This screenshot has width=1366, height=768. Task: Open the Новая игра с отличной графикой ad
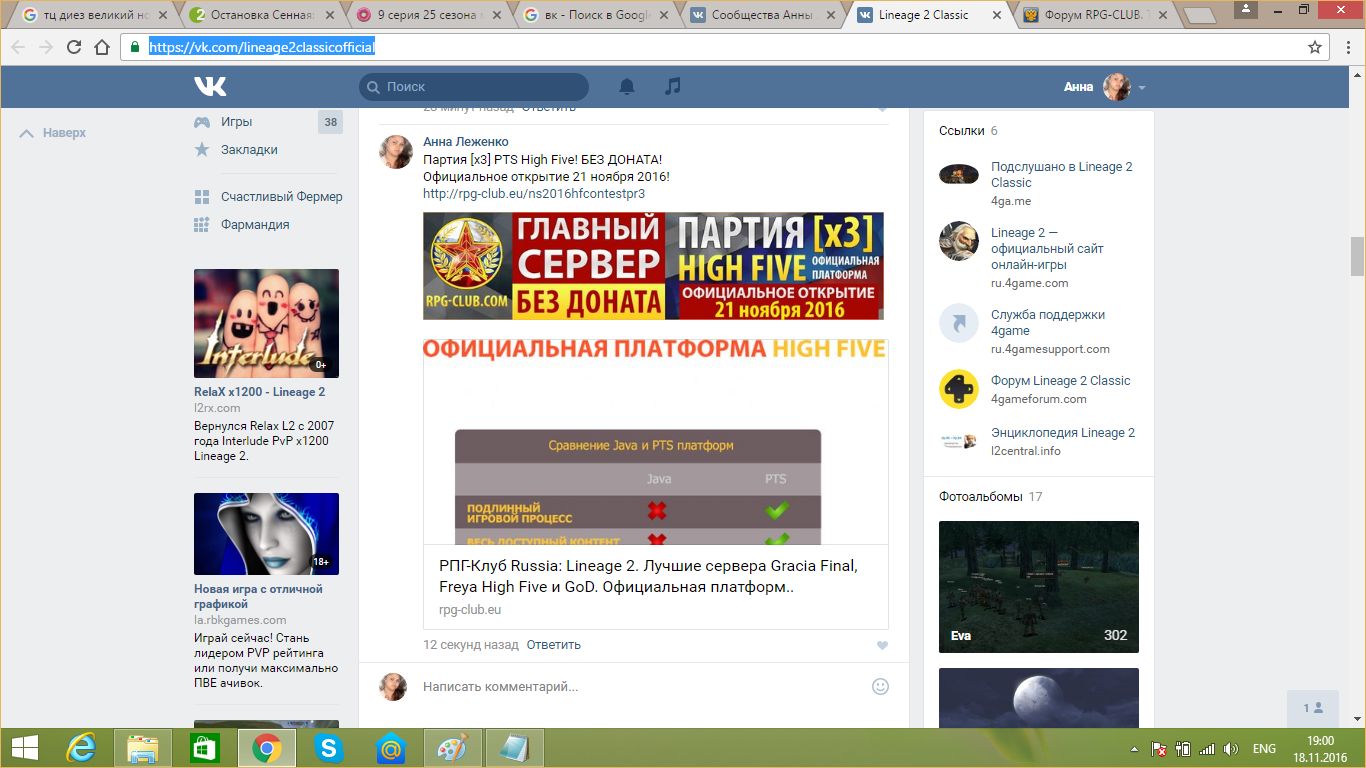tap(258, 597)
